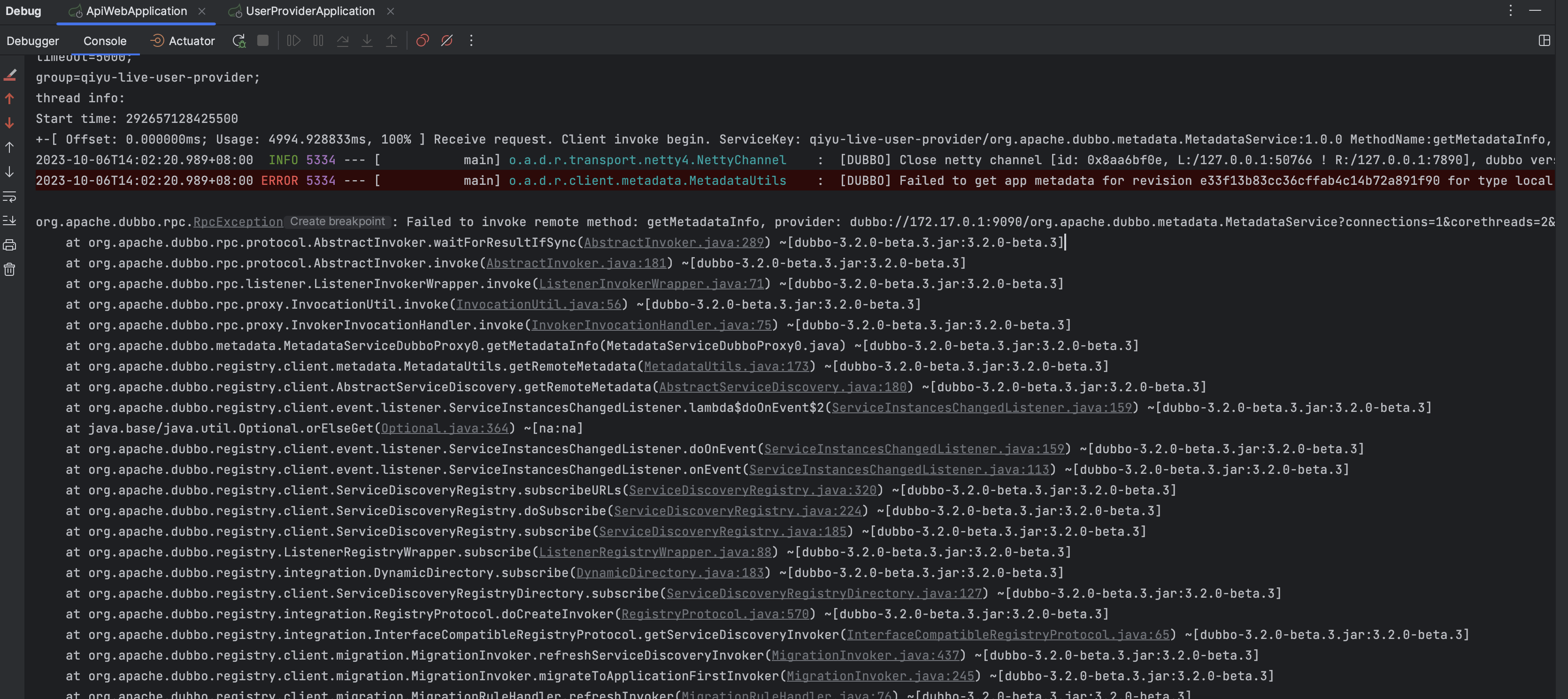Open DynamicDirectory.java:183 link
This screenshot has width=1568, height=699.
coord(670,573)
